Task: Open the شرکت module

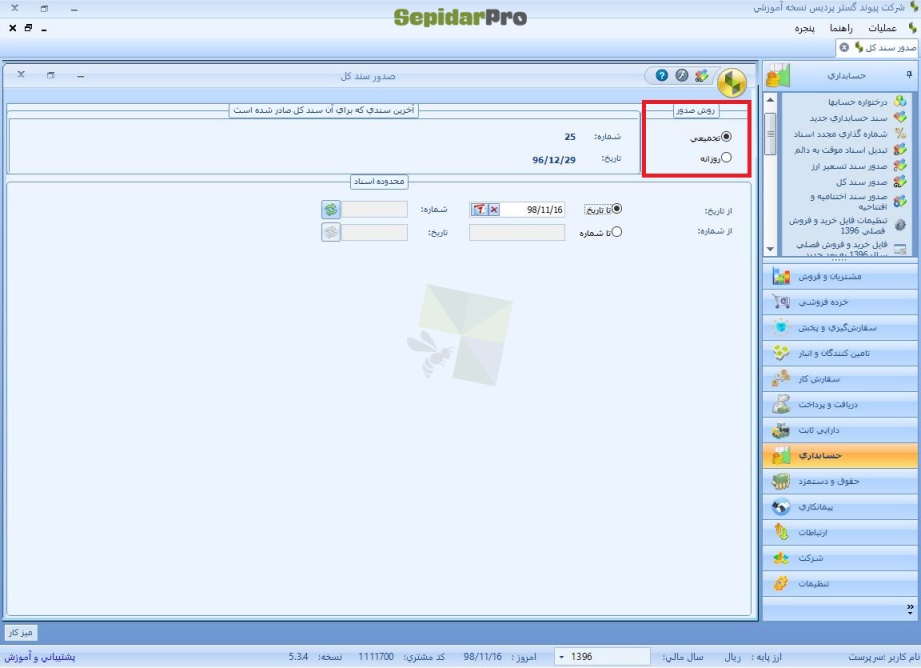Action: click(x=840, y=558)
